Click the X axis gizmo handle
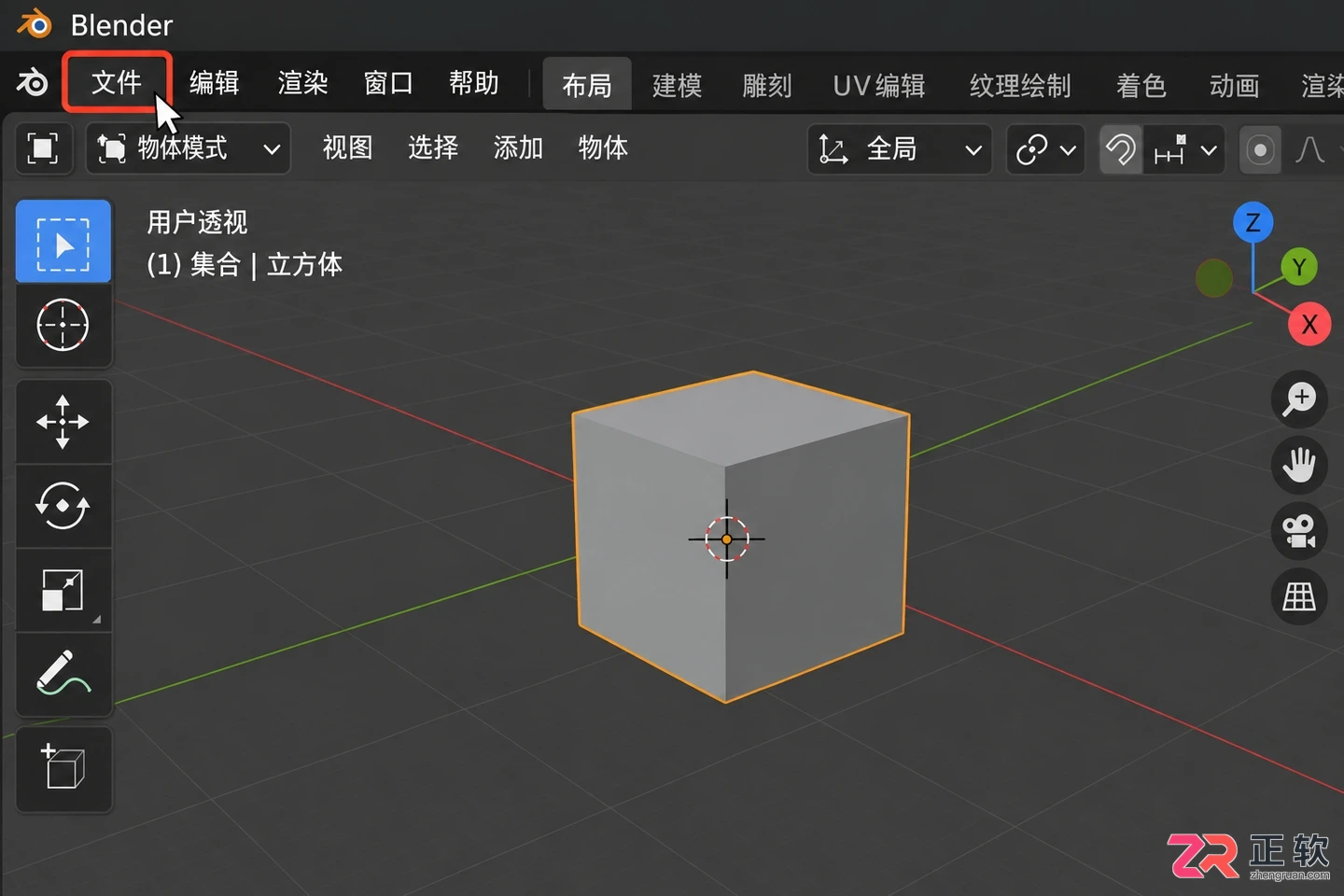Image resolution: width=1344 pixels, height=896 pixels. (1309, 325)
